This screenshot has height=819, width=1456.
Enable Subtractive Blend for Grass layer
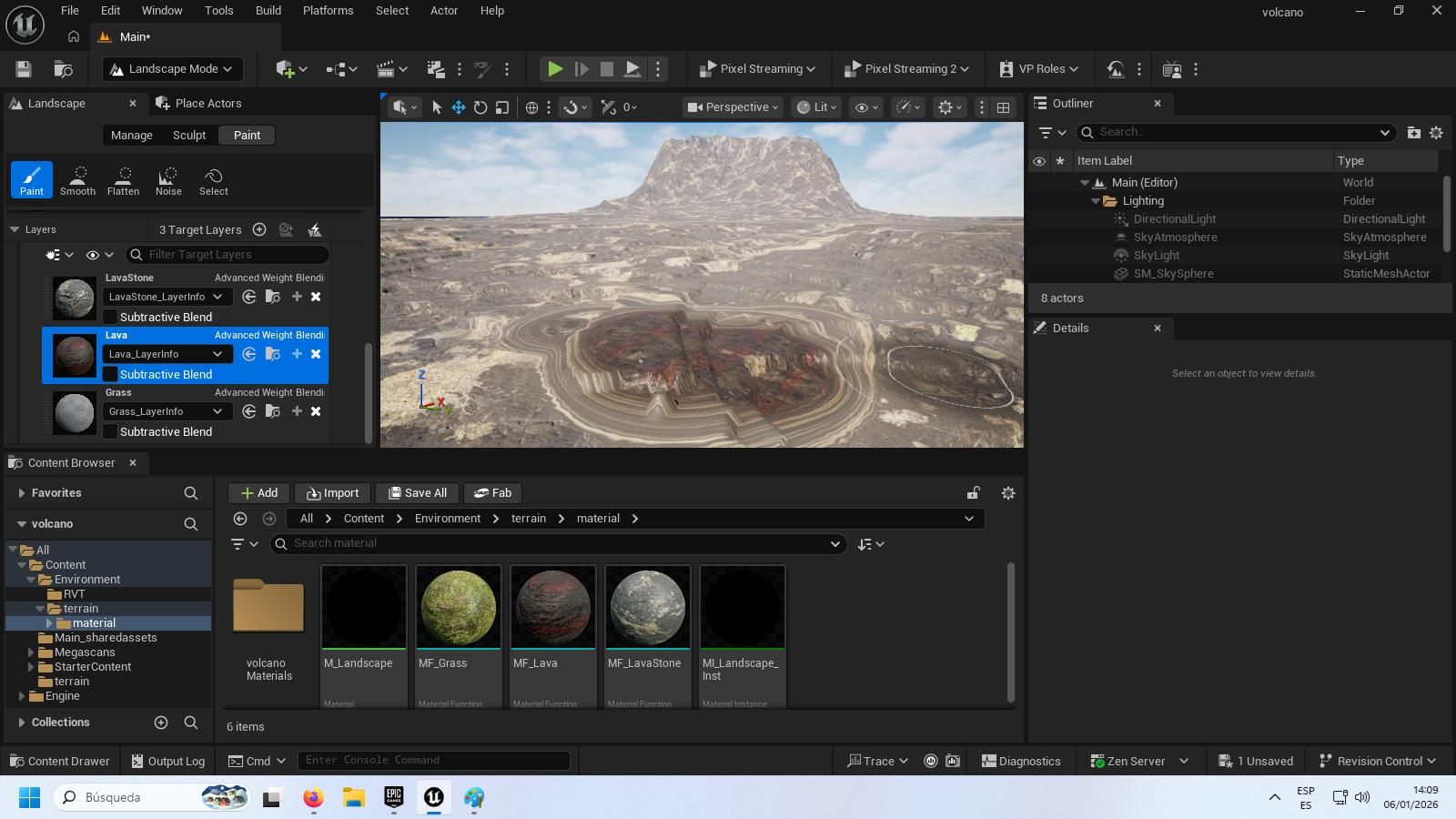pyautogui.click(x=110, y=431)
